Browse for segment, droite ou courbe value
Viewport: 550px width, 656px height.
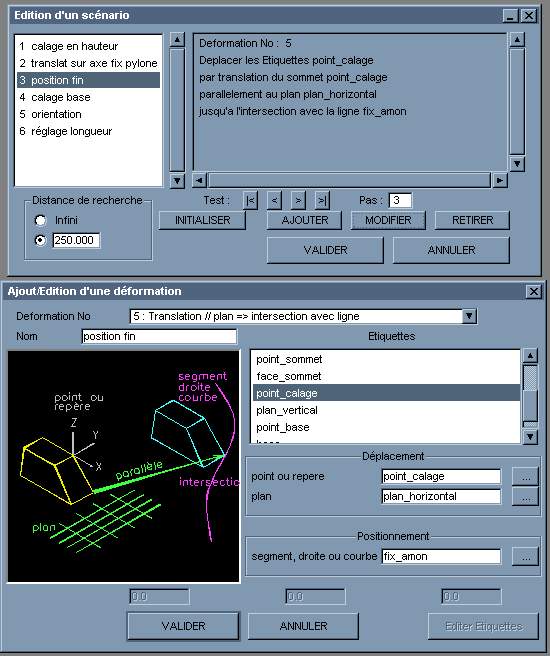coord(525,557)
